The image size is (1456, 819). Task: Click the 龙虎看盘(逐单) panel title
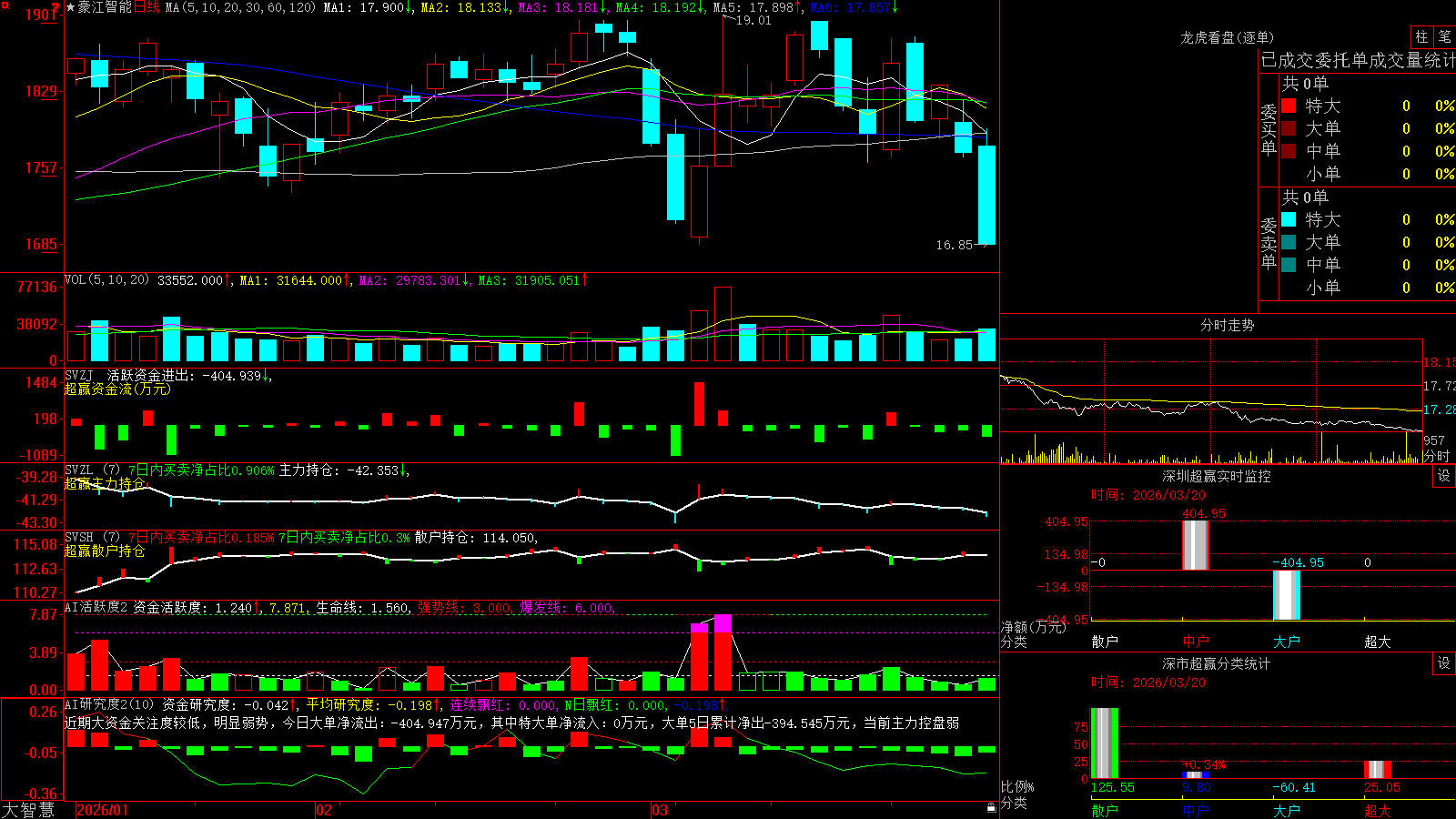pos(1227,37)
